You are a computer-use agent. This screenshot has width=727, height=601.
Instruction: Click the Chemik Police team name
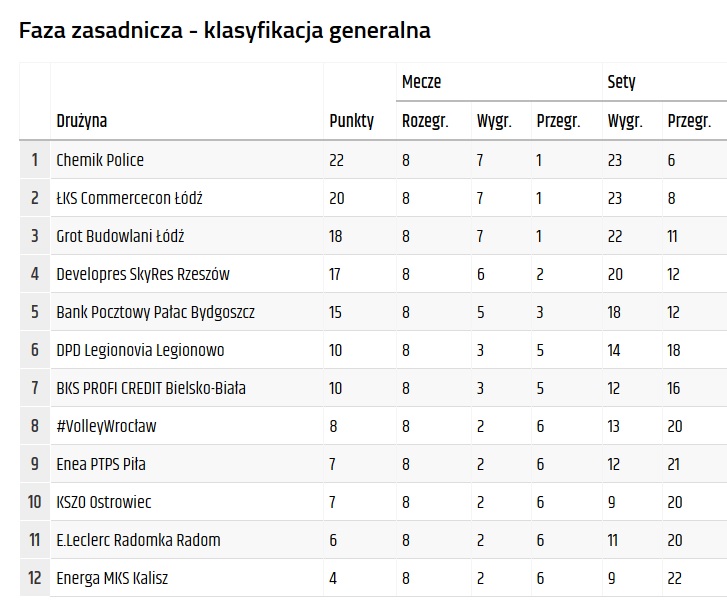(100, 160)
